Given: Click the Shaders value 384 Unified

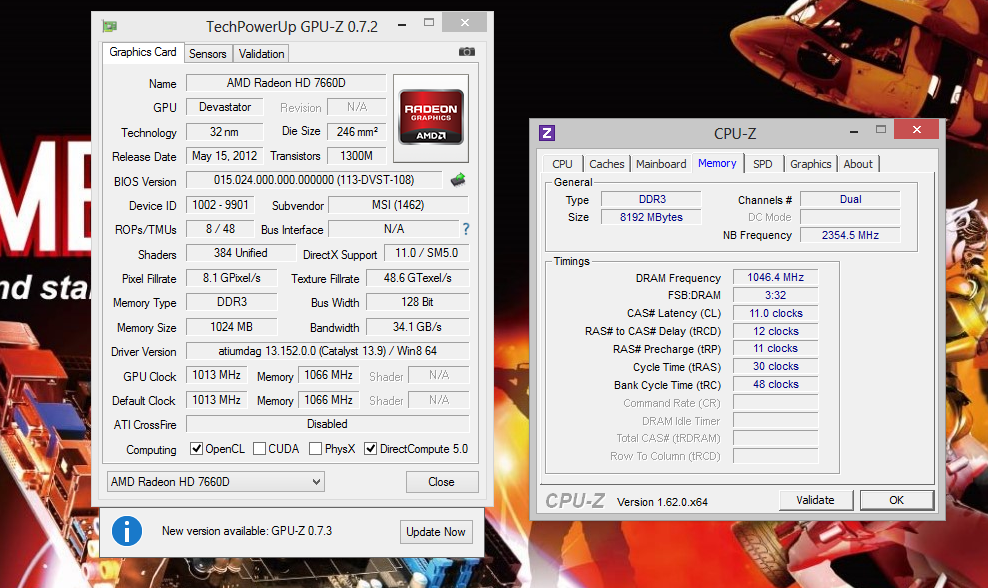Looking at the screenshot, I should [x=241, y=253].
